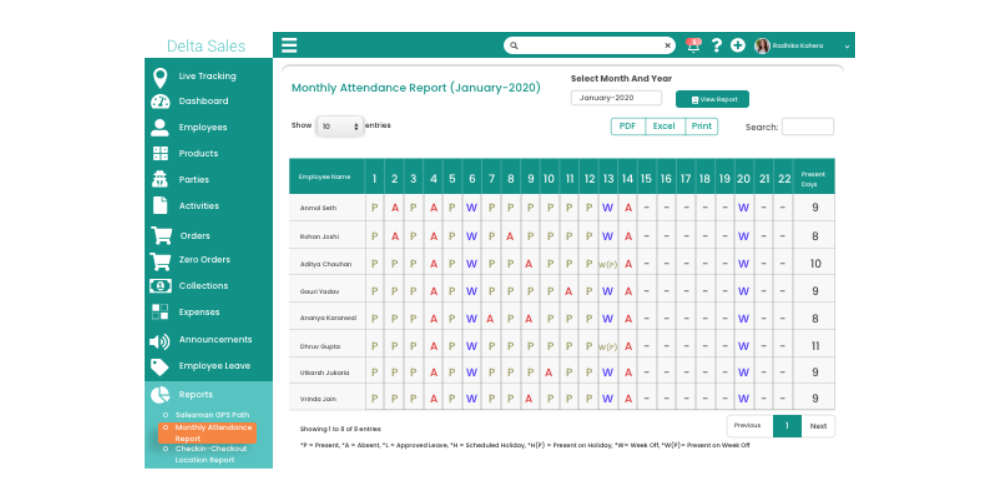Click the top header search bar
The height and width of the screenshot is (500, 1000).
pyautogui.click(x=589, y=46)
